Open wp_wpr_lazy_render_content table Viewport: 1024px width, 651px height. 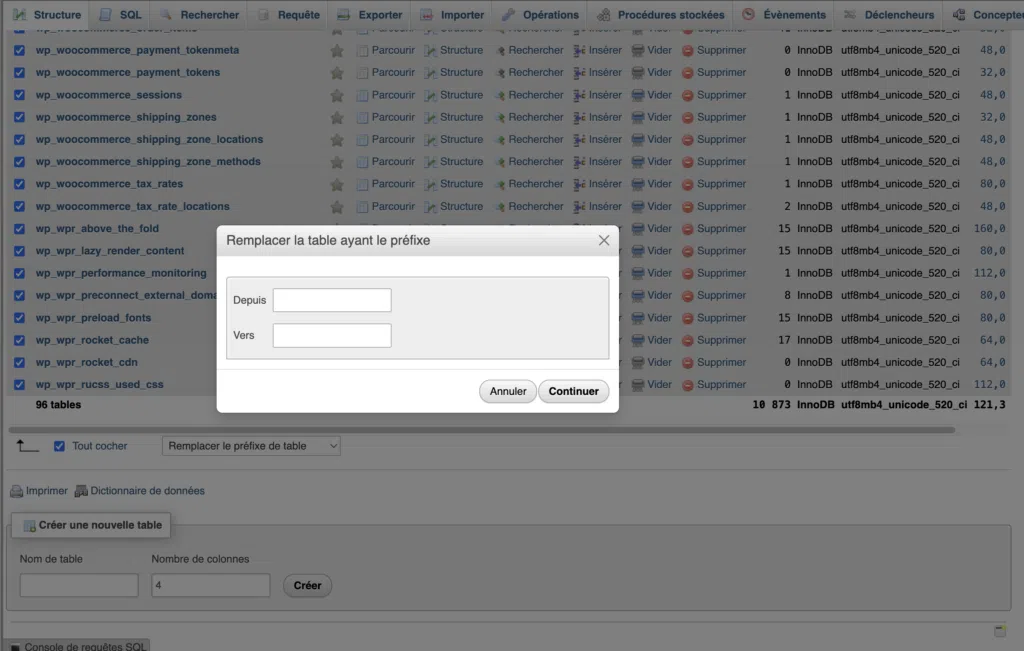110,251
